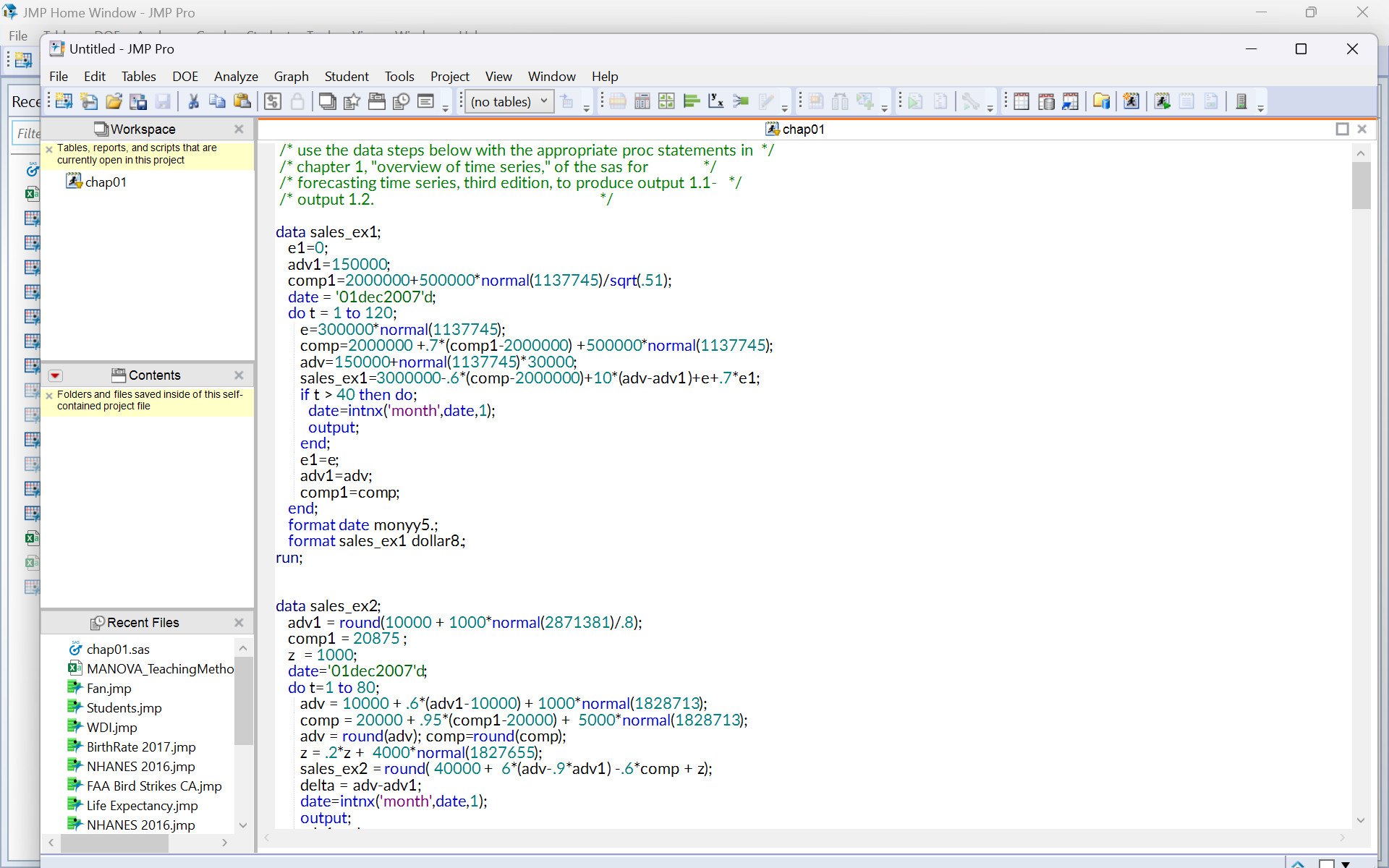The width and height of the screenshot is (1389, 868).
Task: Expand the first toolbar overflow arrow
Action: [x=446, y=109]
